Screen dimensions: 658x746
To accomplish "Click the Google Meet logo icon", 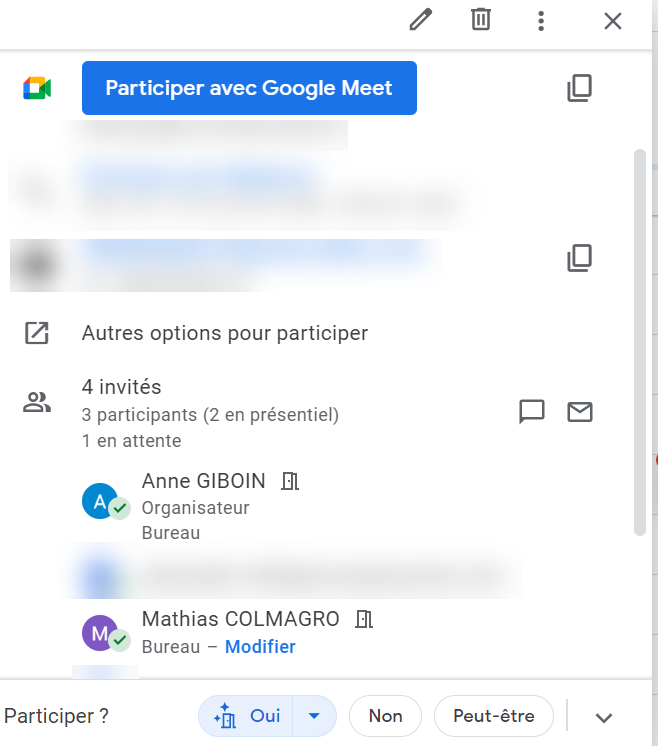I will coord(37,88).
